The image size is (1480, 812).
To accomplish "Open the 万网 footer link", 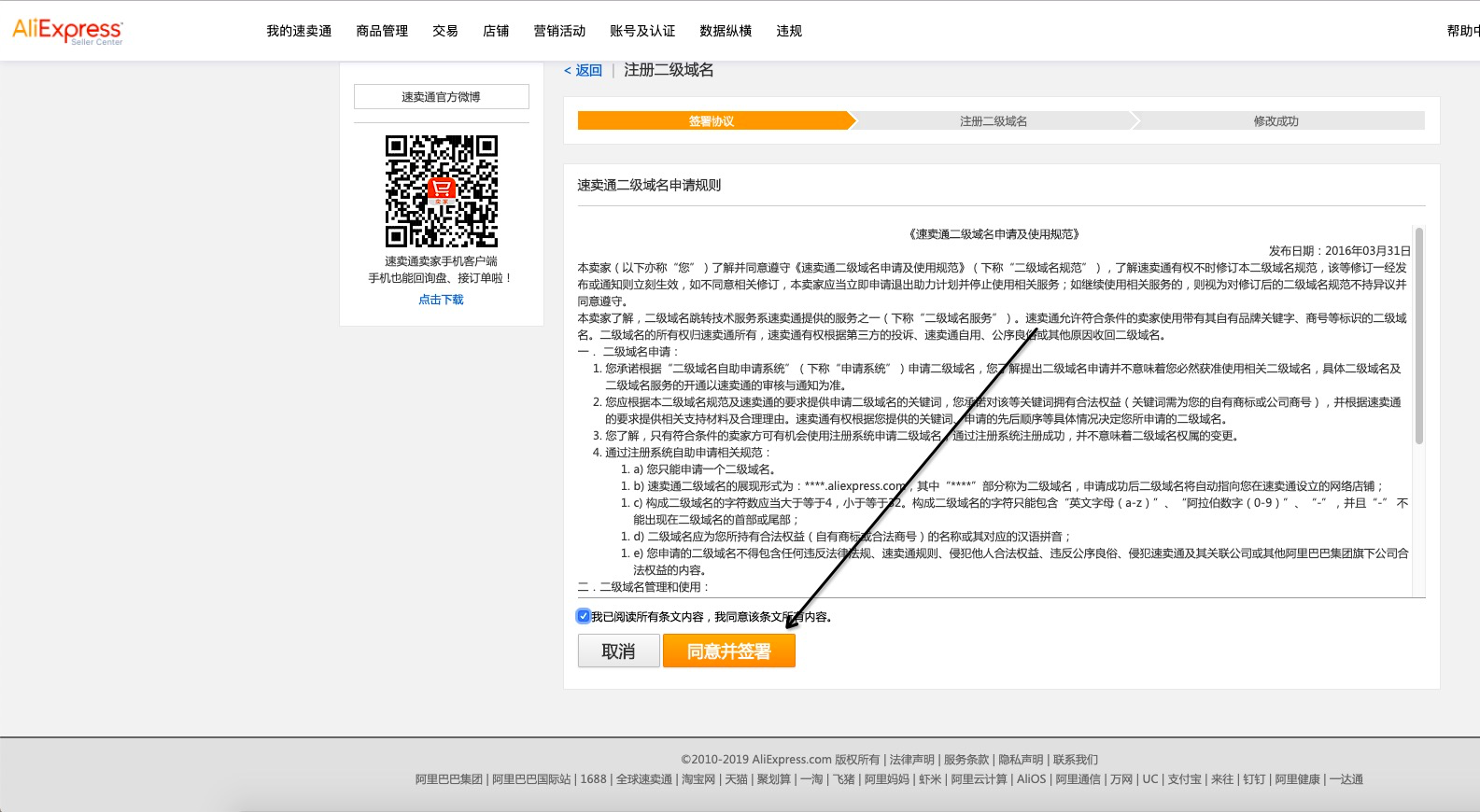I will 1121,779.
